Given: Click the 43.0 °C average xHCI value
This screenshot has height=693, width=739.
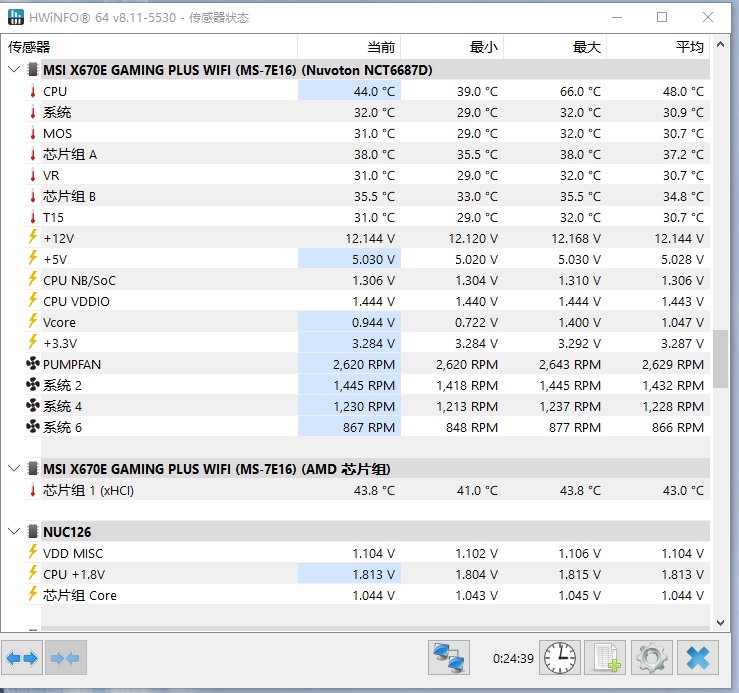Looking at the screenshot, I should (683, 491).
